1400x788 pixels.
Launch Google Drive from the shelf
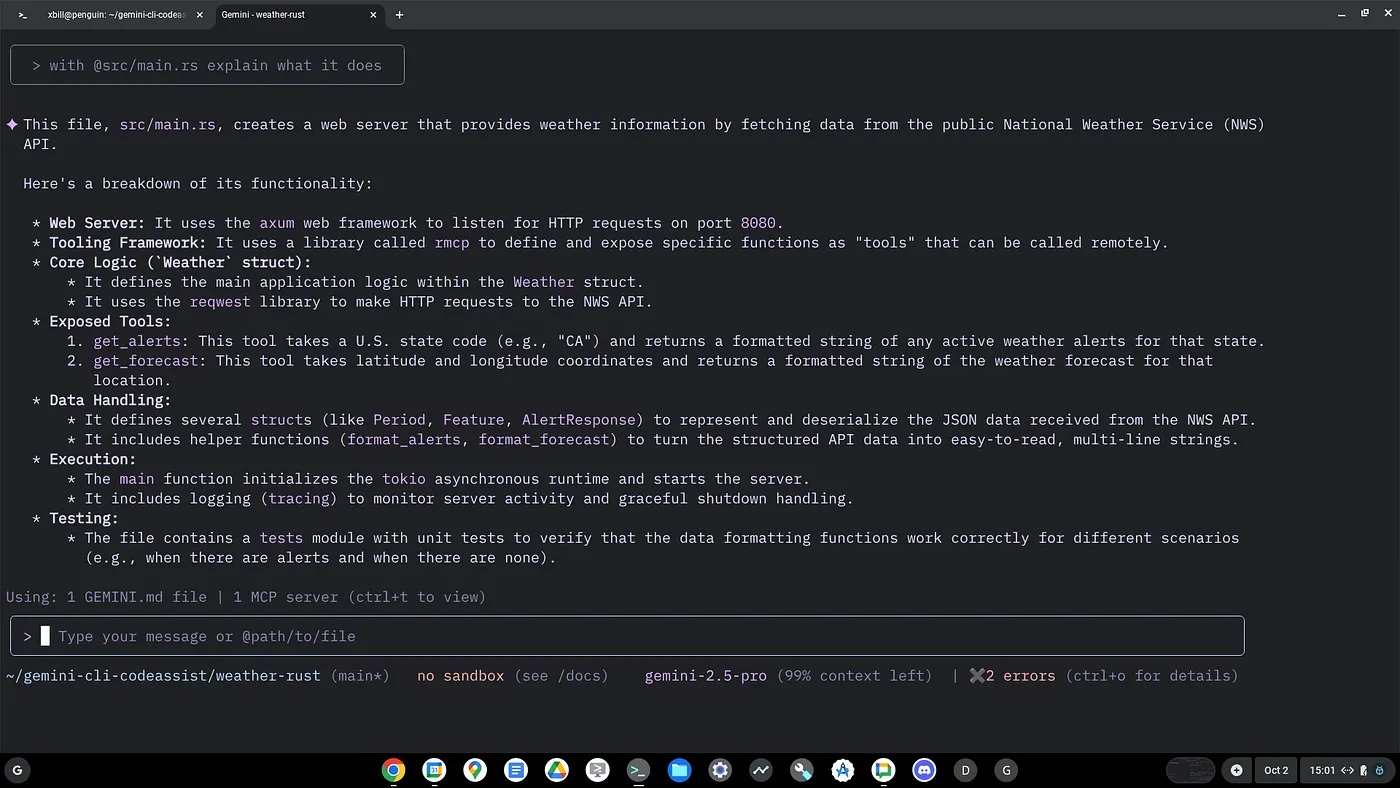click(557, 770)
